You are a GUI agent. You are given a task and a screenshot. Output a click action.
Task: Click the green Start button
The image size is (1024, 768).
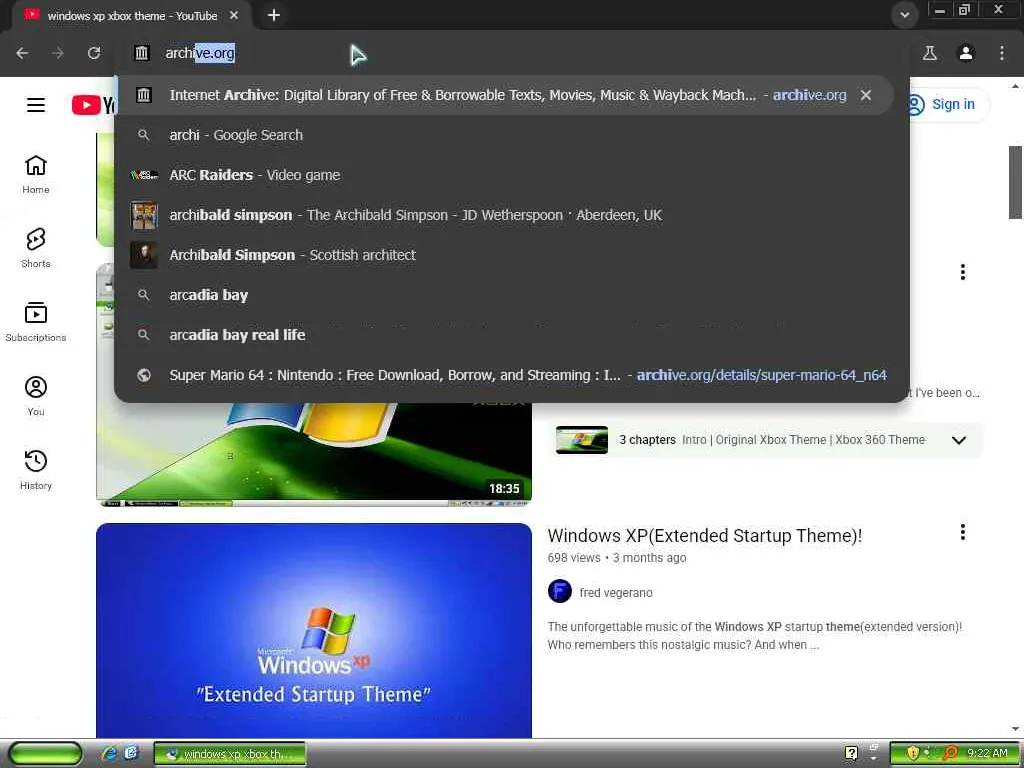point(46,754)
